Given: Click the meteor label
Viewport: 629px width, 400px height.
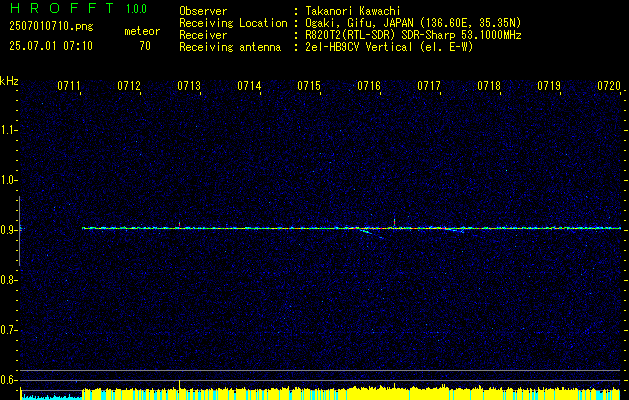Looking at the screenshot, I should 142,31.
